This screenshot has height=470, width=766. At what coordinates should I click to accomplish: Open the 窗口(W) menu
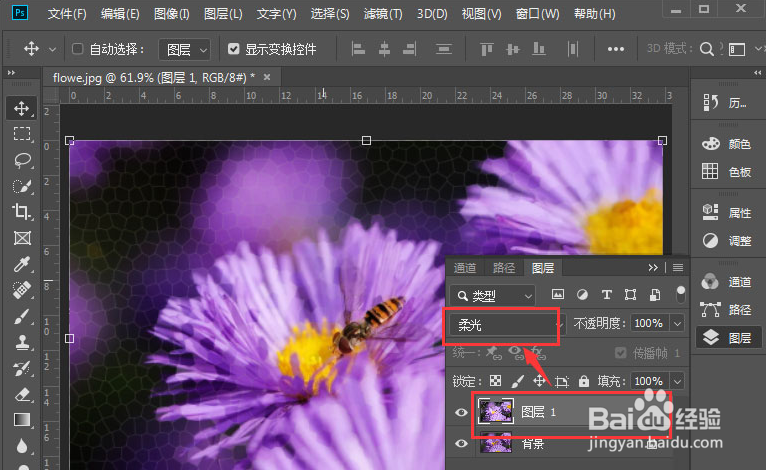pyautogui.click(x=538, y=14)
